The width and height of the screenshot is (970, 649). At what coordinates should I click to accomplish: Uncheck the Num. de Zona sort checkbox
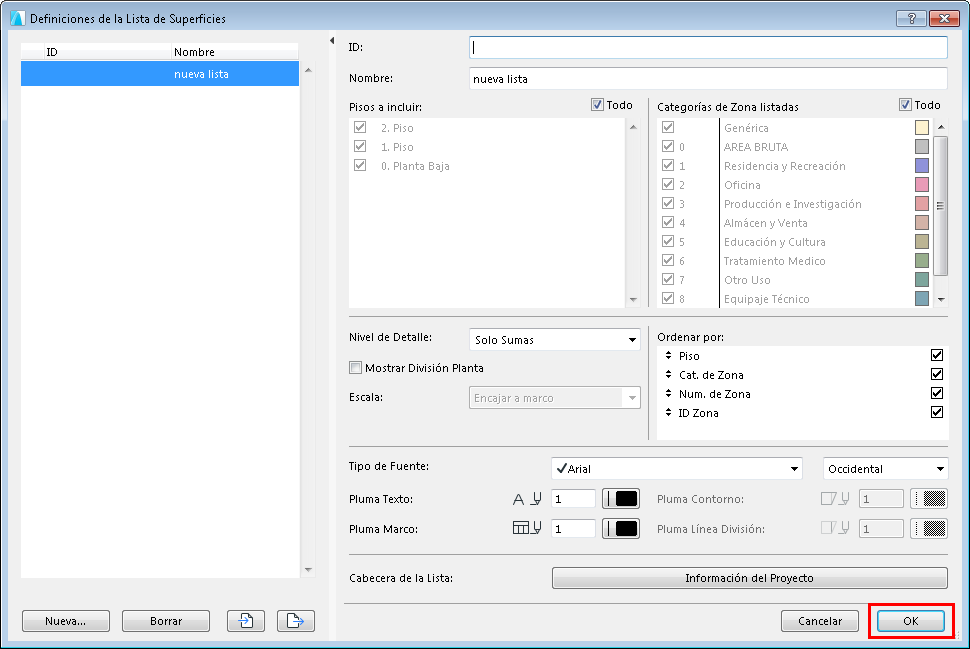point(937,393)
